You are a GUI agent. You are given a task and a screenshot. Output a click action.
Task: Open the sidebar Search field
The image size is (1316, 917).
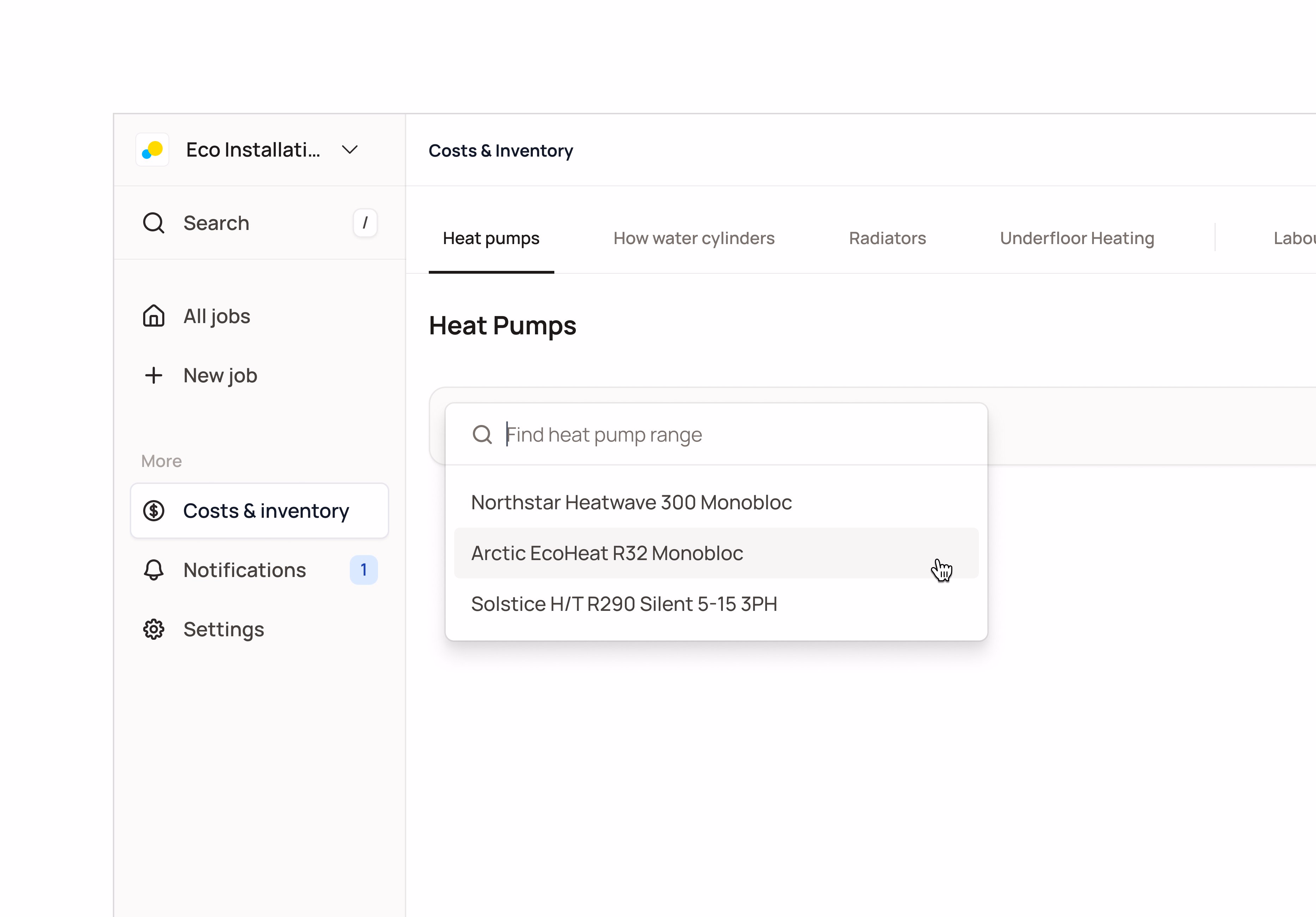pos(260,223)
